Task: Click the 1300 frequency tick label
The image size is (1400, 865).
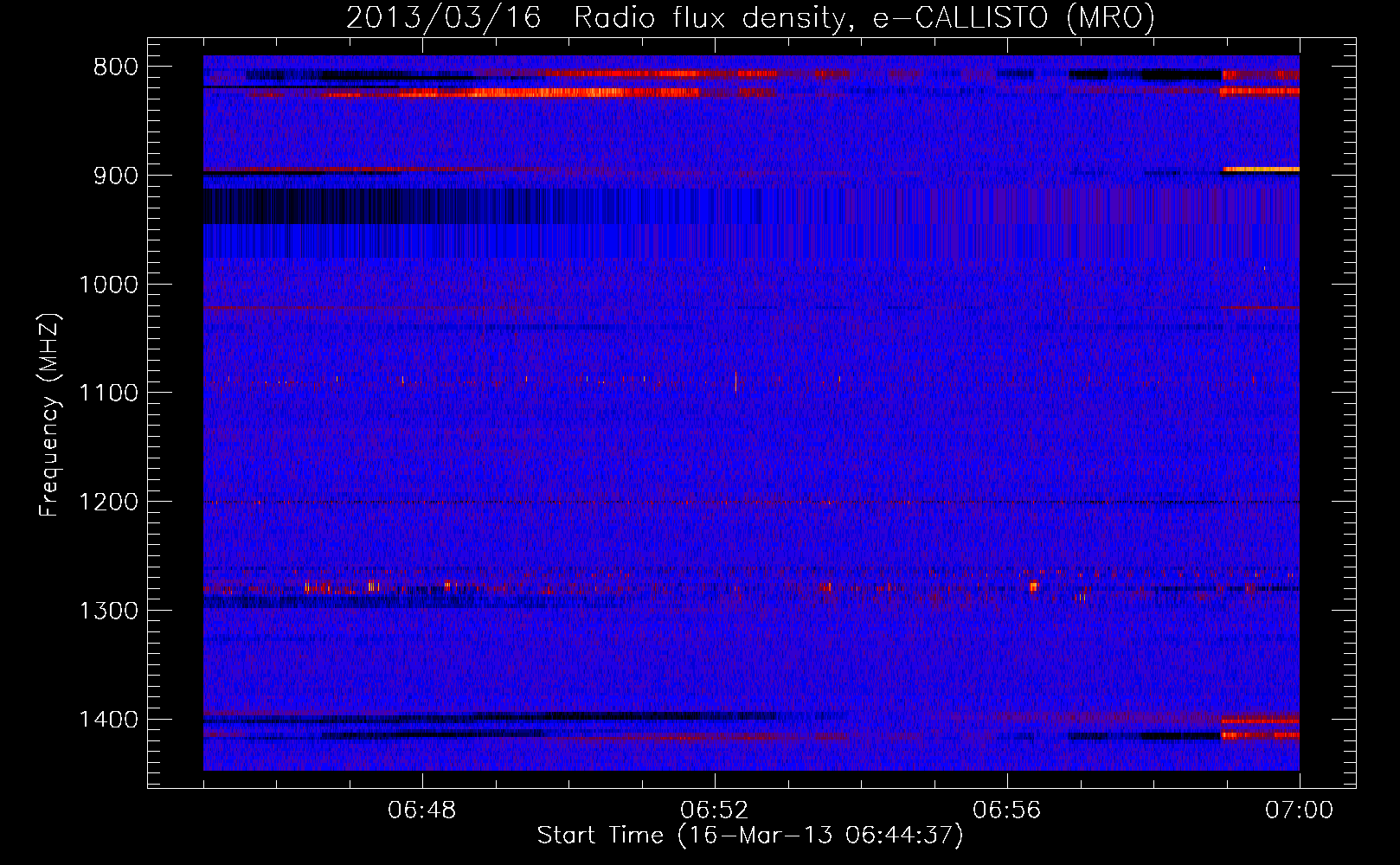Action: coord(108,611)
